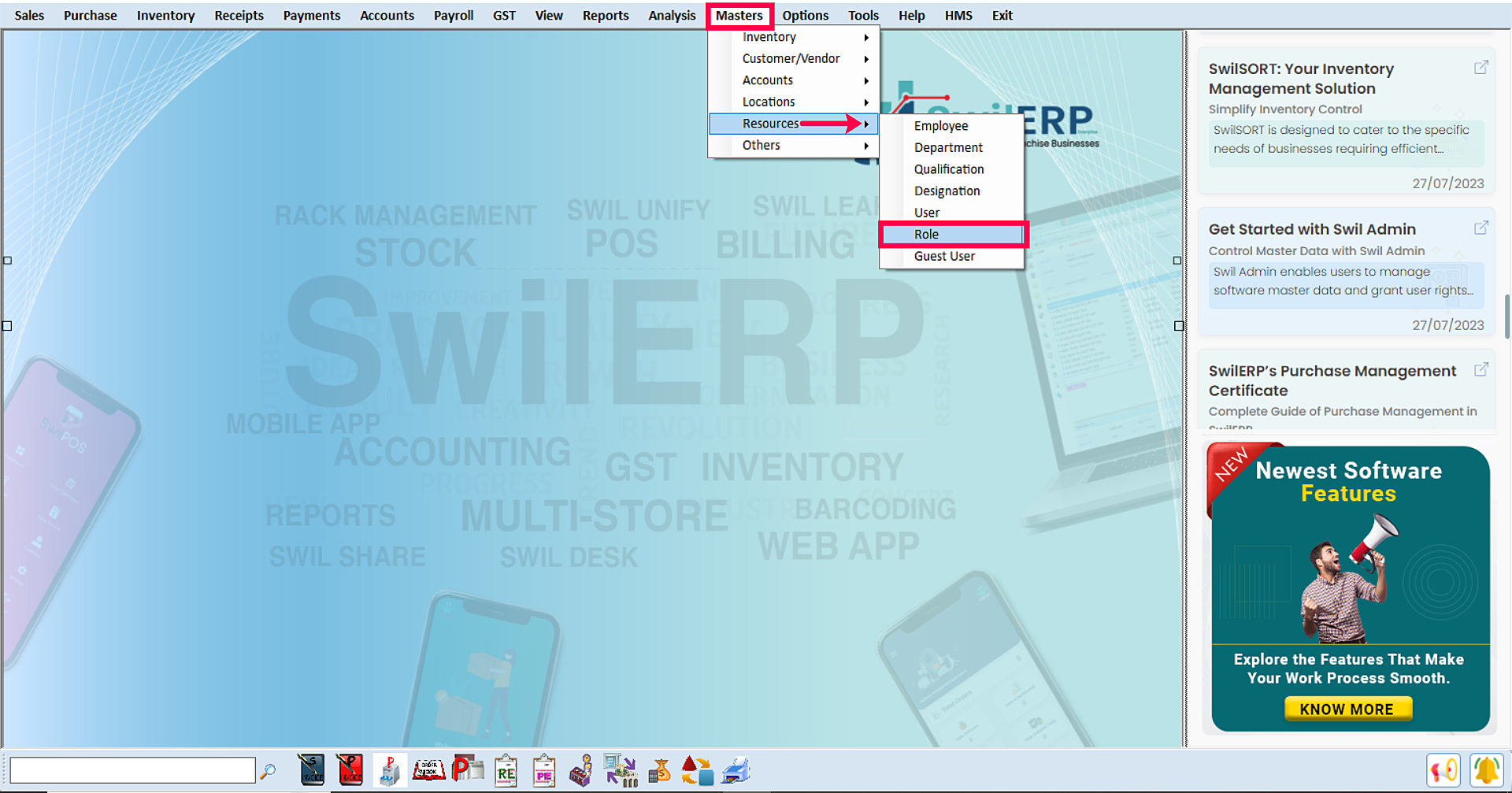Select Department from Resources submenu
The height and width of the screenshot is (793, 1512).
[x=951, y=147]
